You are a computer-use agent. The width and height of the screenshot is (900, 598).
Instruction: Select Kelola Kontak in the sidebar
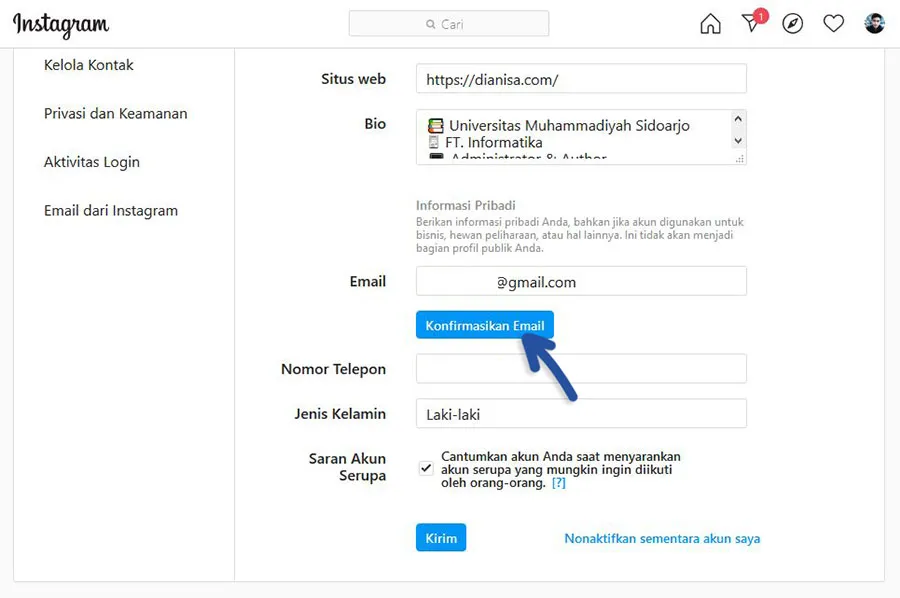88,64
